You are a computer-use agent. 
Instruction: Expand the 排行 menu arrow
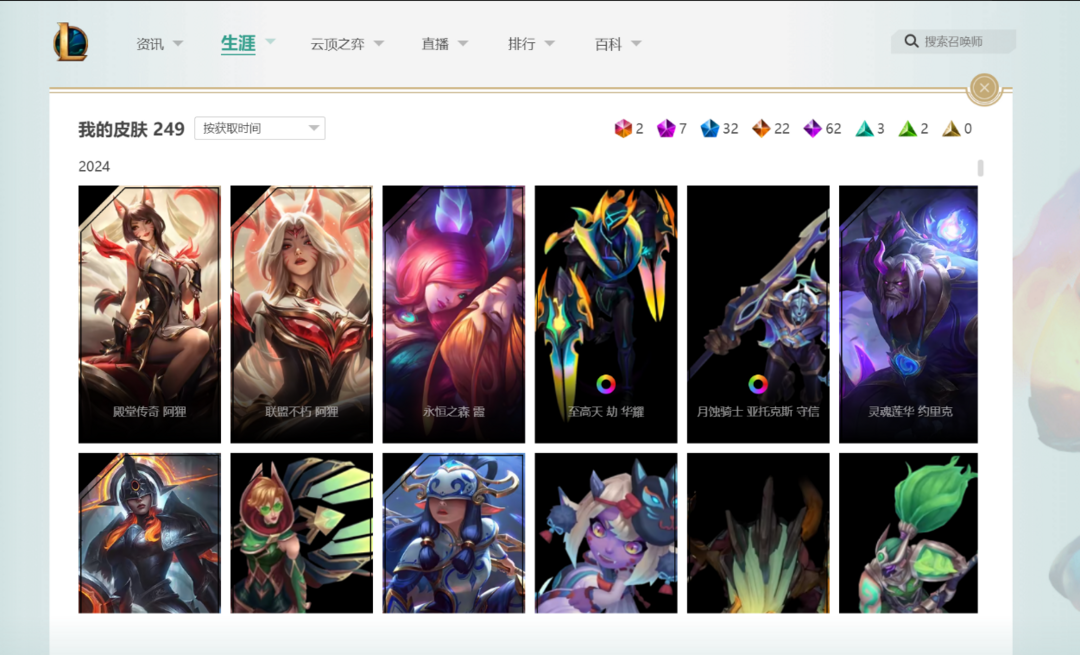pos(550,43)
